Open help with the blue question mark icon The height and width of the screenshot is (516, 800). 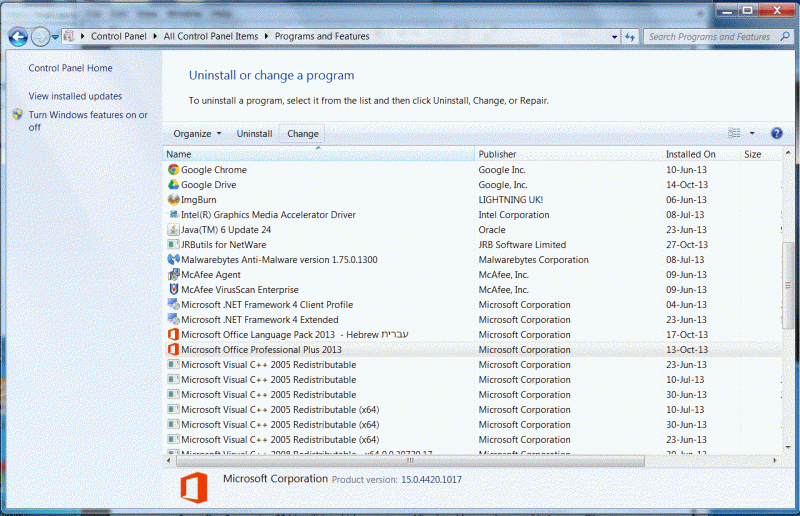pos(776,133)
